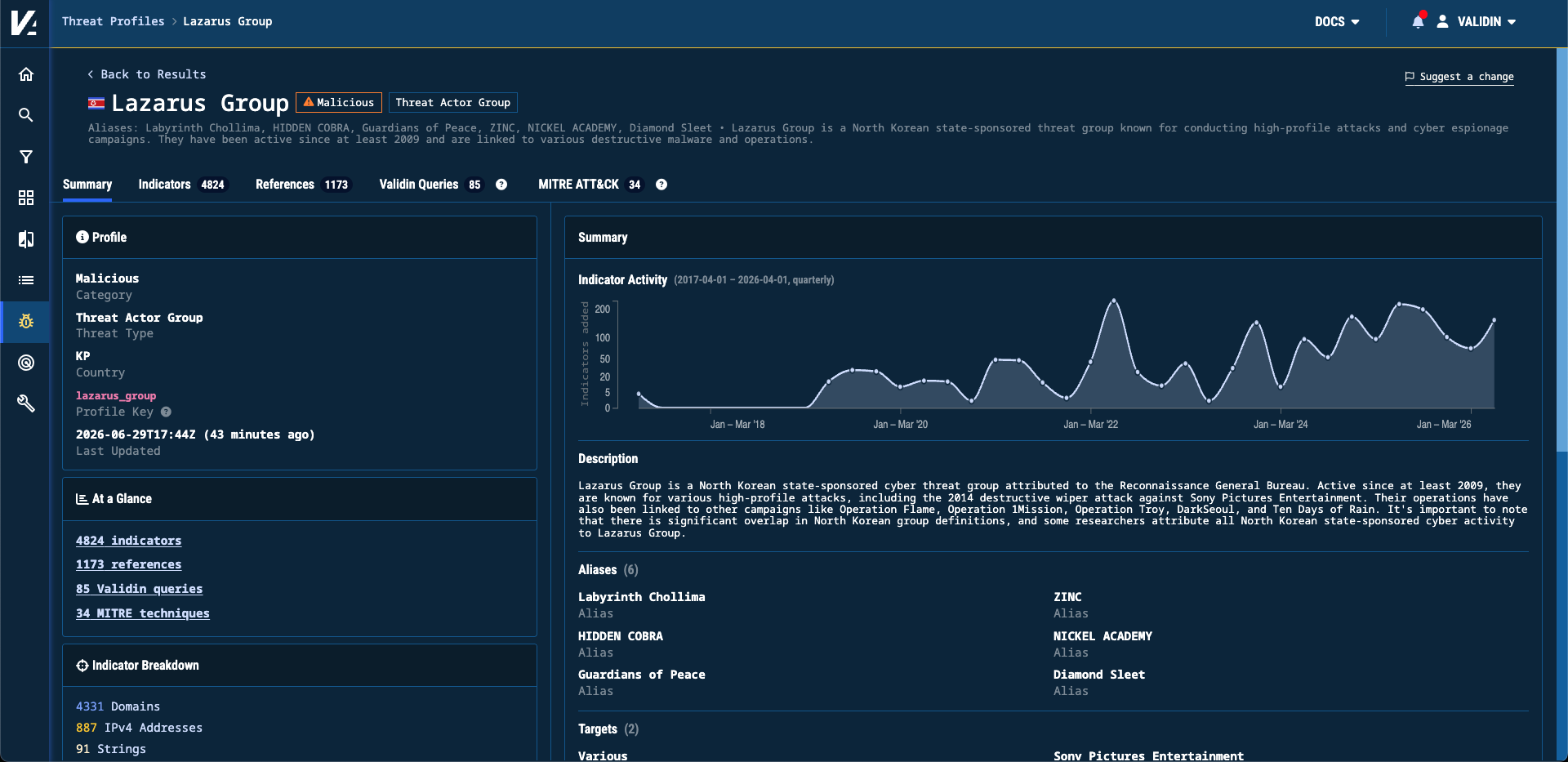
Task: Open the MITRE ATT&CK tab
Action: pyautogui.click(x=590, y=185)
